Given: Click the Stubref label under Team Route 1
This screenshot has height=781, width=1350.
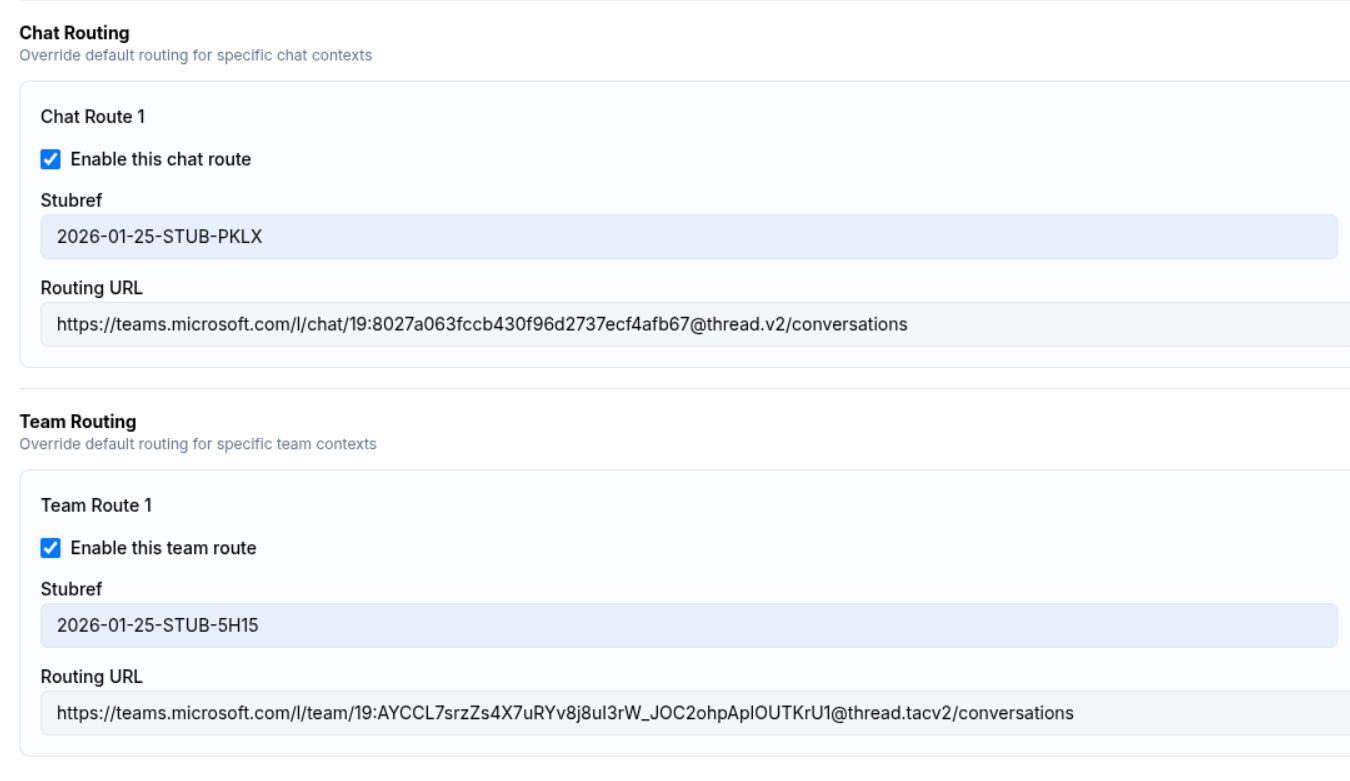Looking at the screenshot, I should coord(71,589).
